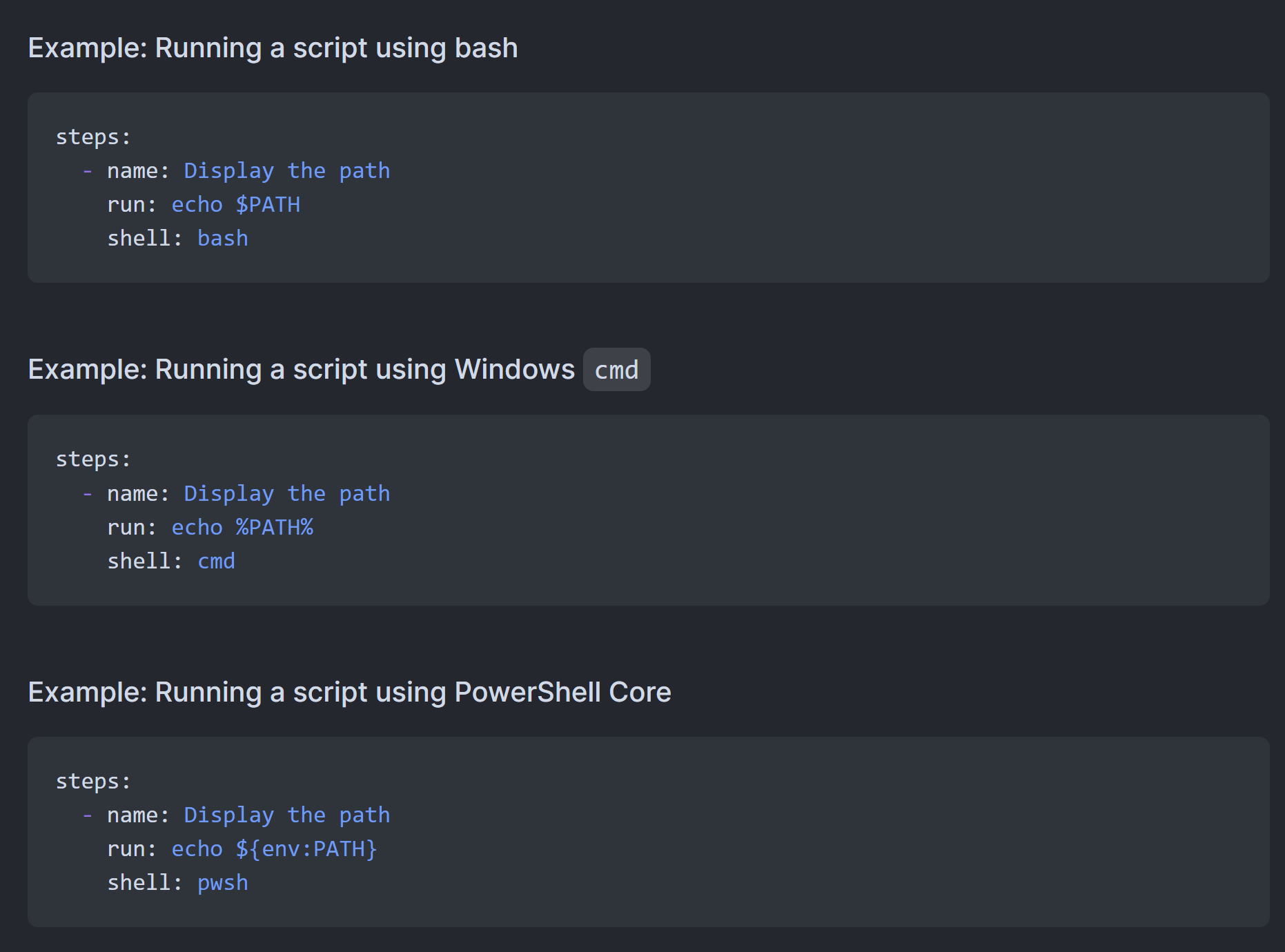Click the cmd shell value in the second example
This screenshot has width=1285, height=952.
point(216,561)
